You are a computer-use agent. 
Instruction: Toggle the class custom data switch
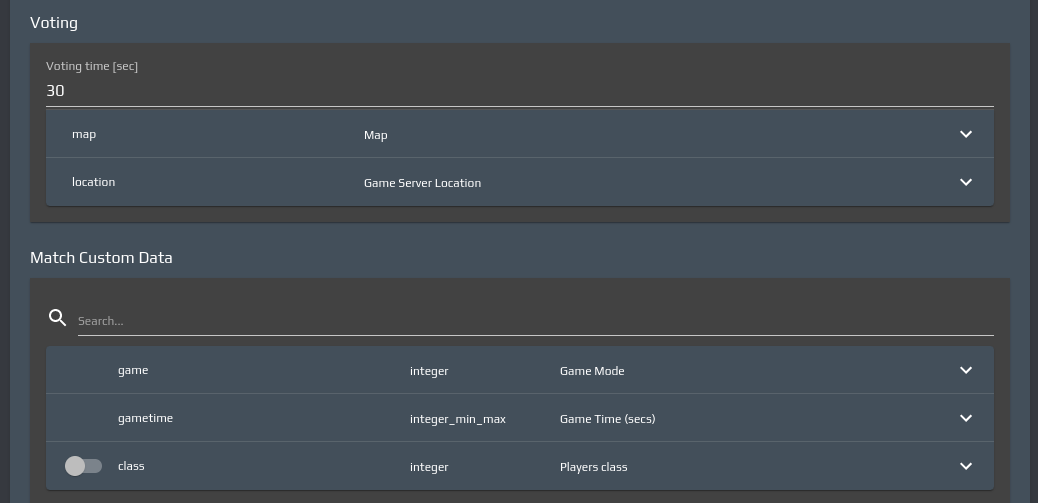(83, 466)
